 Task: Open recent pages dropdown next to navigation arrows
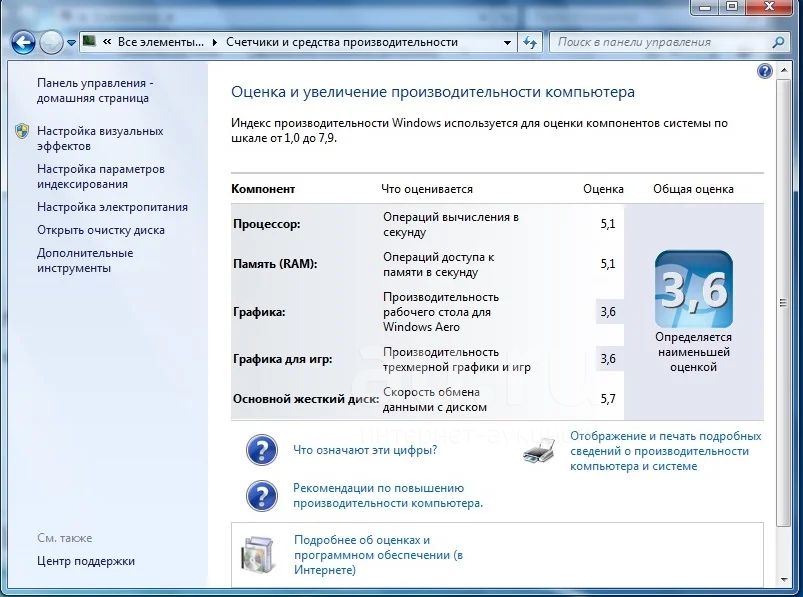pos(71,43)
